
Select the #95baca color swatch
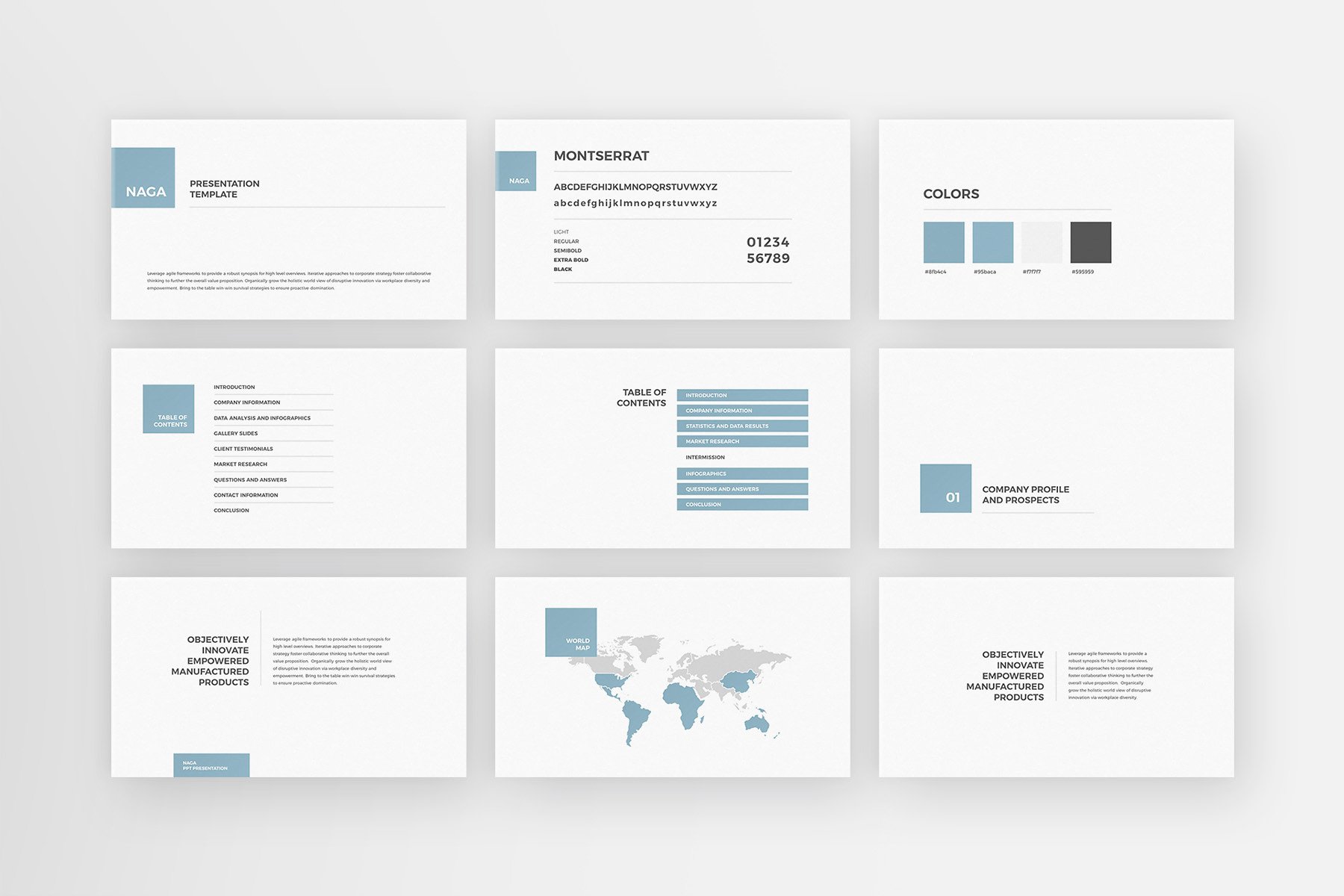click(x=993, y=242)
